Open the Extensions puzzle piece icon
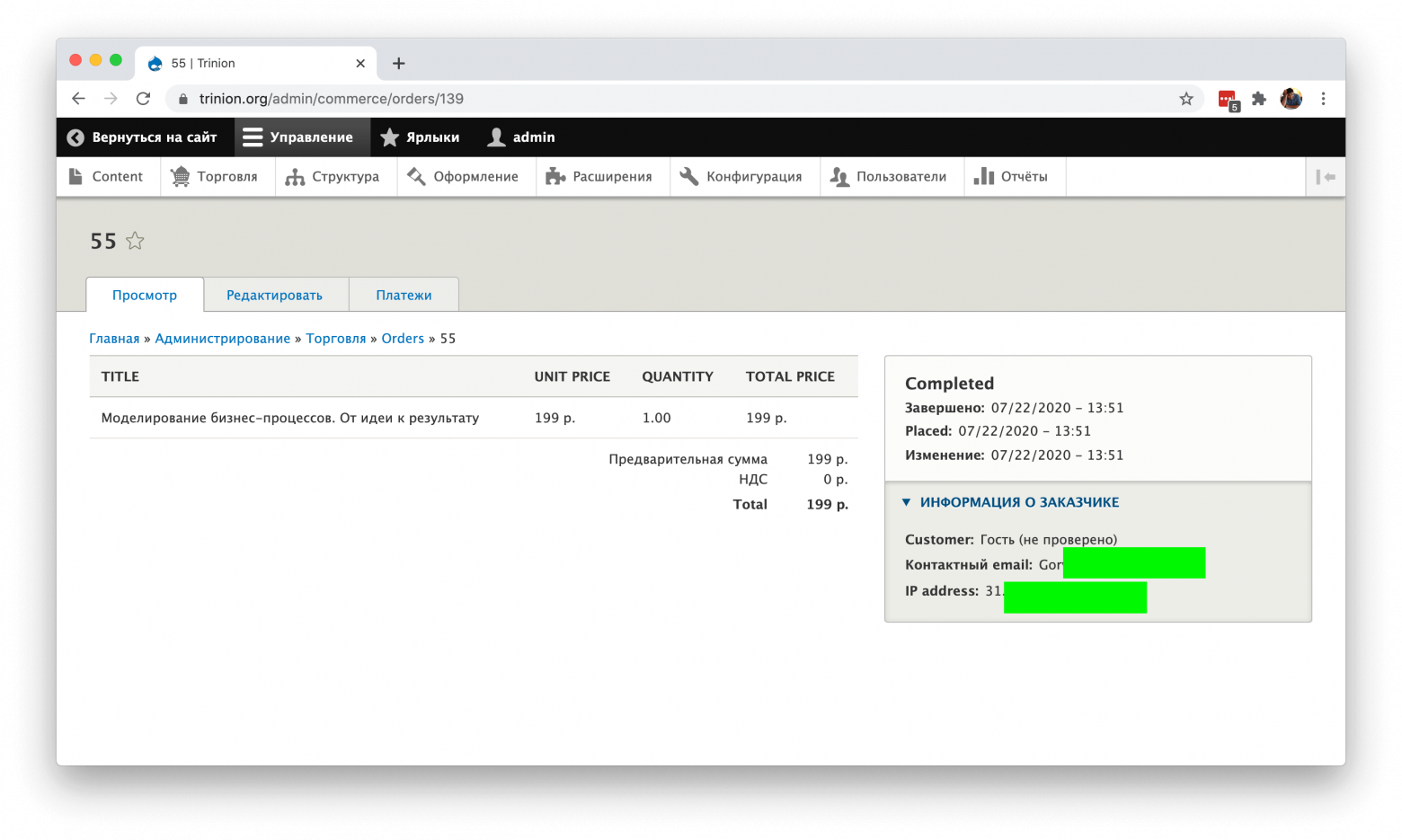The image size is (1402, 840). coord(1259,99)
